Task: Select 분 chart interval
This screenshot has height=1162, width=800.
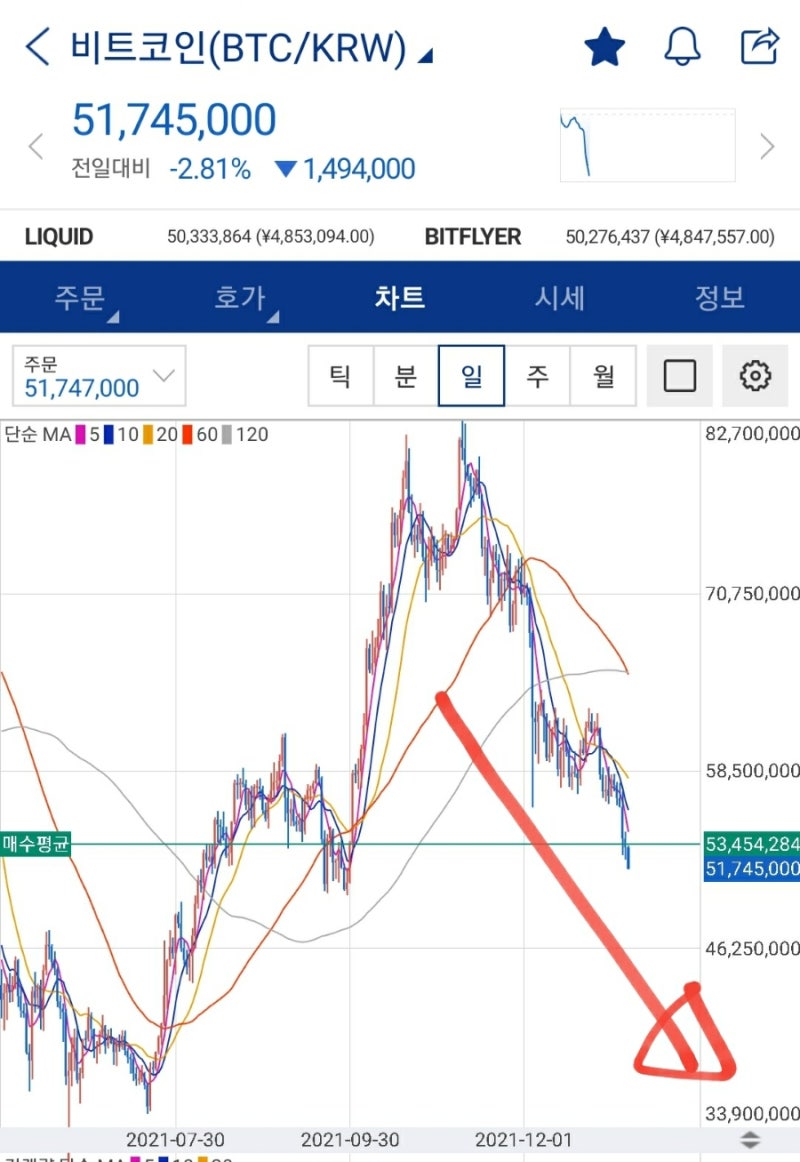Action: pyautogui.click(x=406, y=376)
